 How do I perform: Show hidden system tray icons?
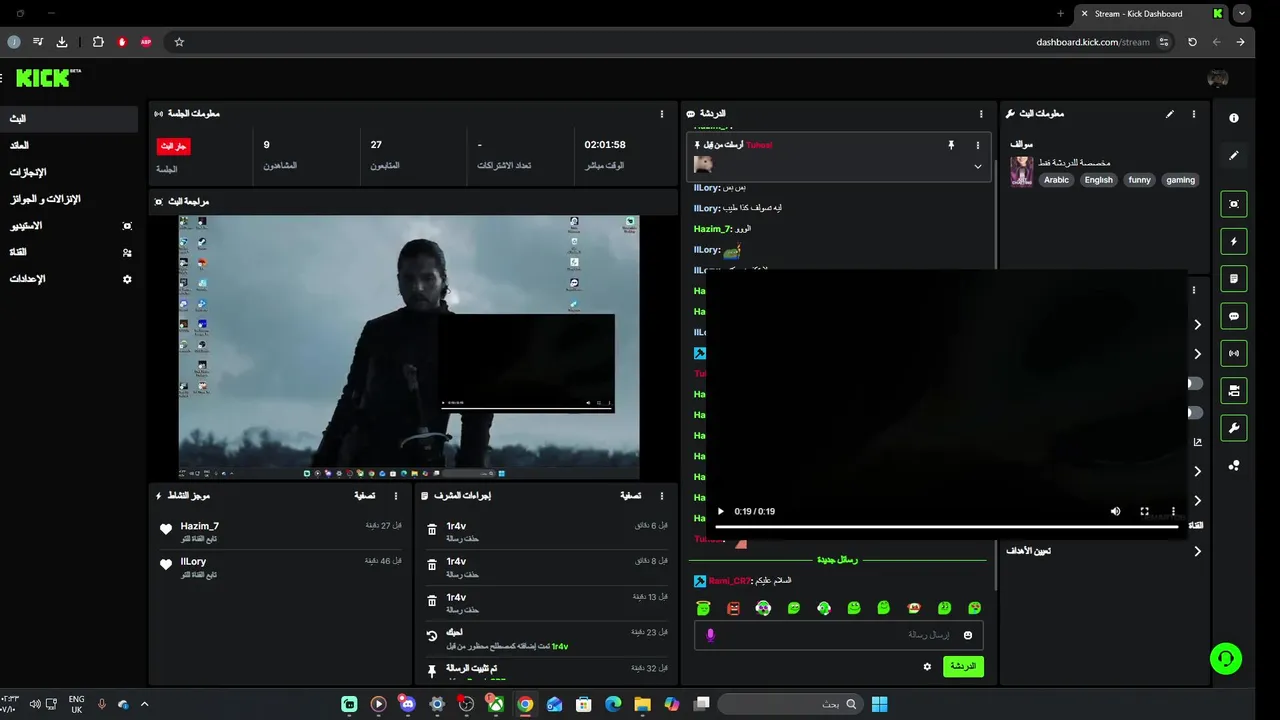[144, 704]
